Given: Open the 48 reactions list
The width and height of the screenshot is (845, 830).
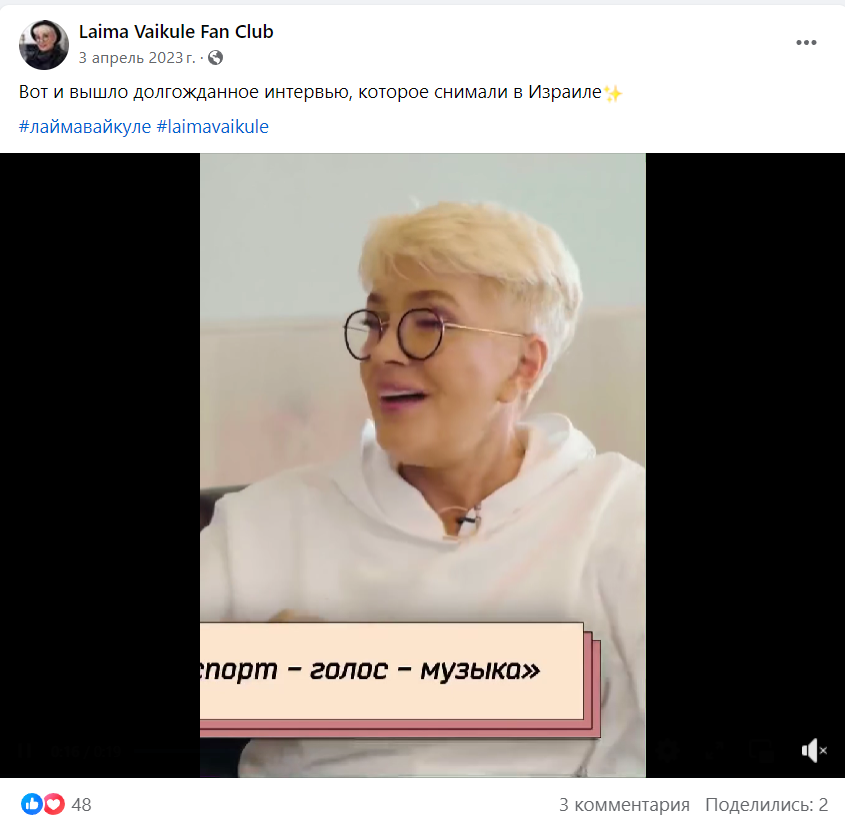Looking at the screenshot, I should pos(81,805).
